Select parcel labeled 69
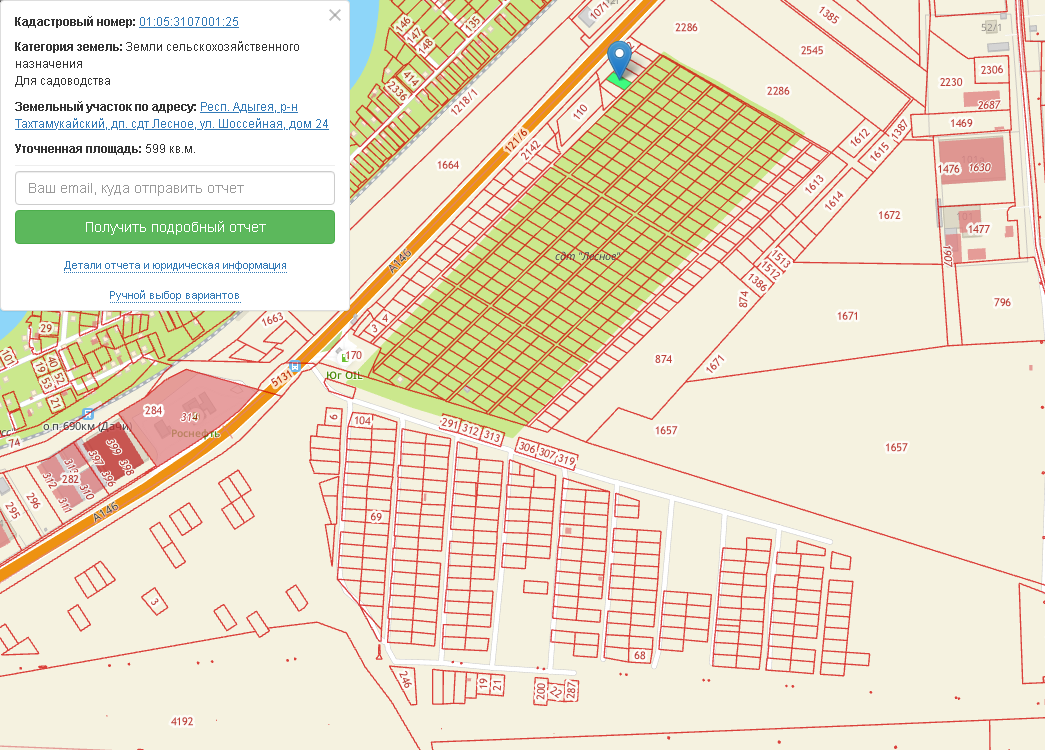This screenshot has height=750, width=1045. (x=376, y=517)
